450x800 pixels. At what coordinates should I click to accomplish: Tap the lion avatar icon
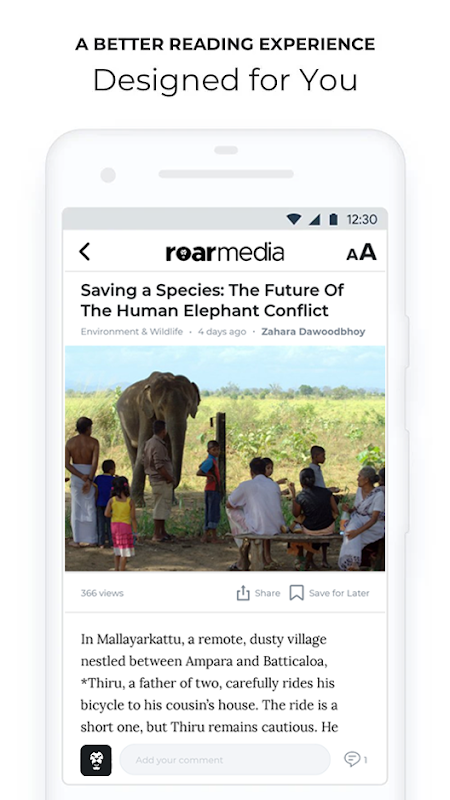coord(96,760)
